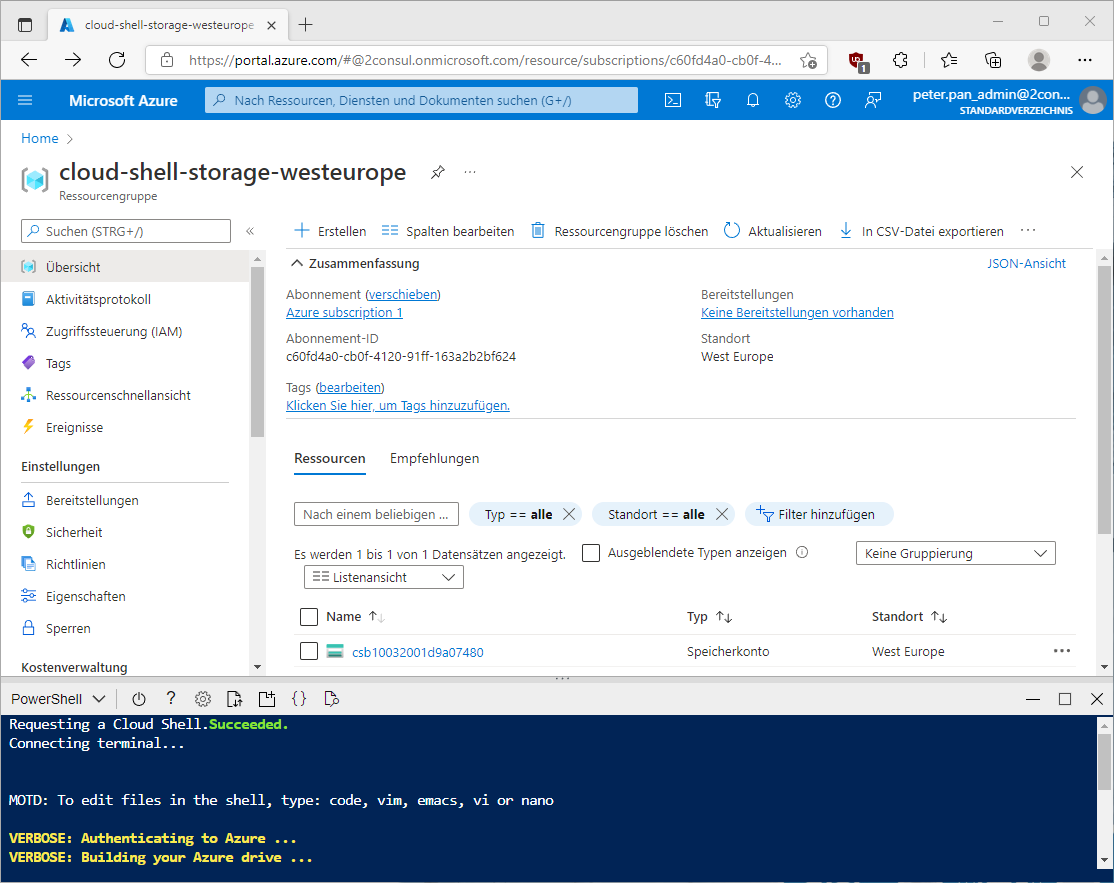Open browser collections icon
1114x883 pixels.
(x=993, y=60)
